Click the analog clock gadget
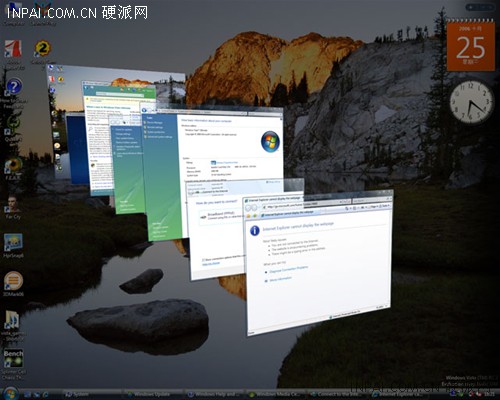 pyautogui.click(x=471, y=102)
